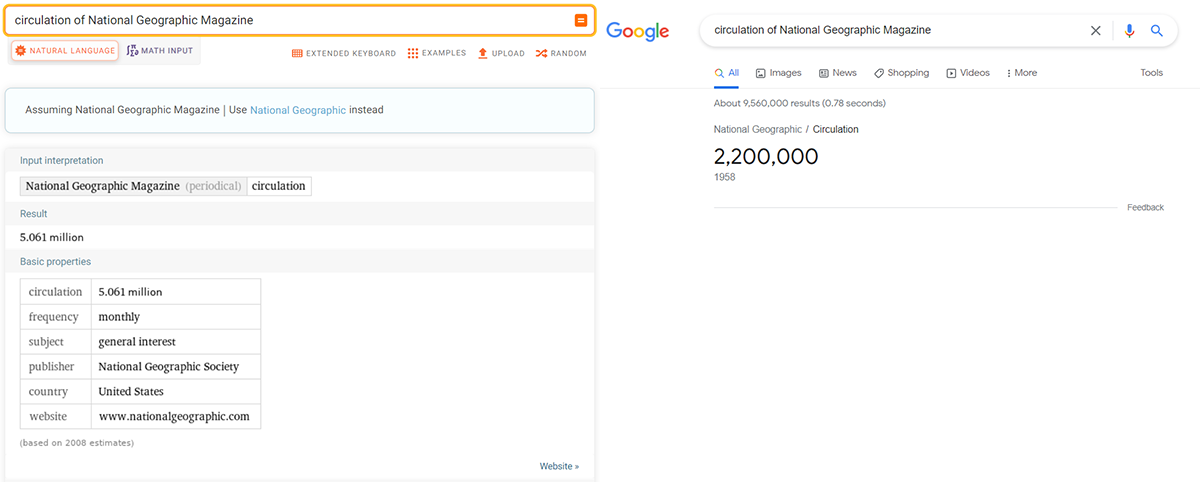This screenshot has width=1200, height=482.
Task: Click the Feedback link
Action: pos(1145,208)
